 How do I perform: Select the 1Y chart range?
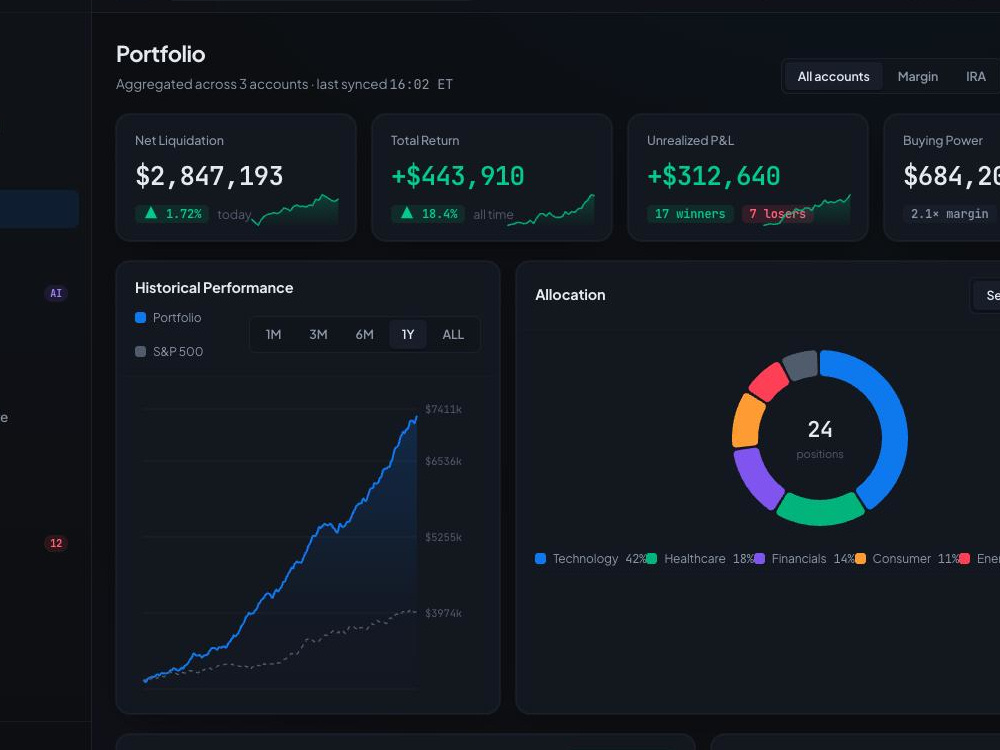tap(408, 334)
